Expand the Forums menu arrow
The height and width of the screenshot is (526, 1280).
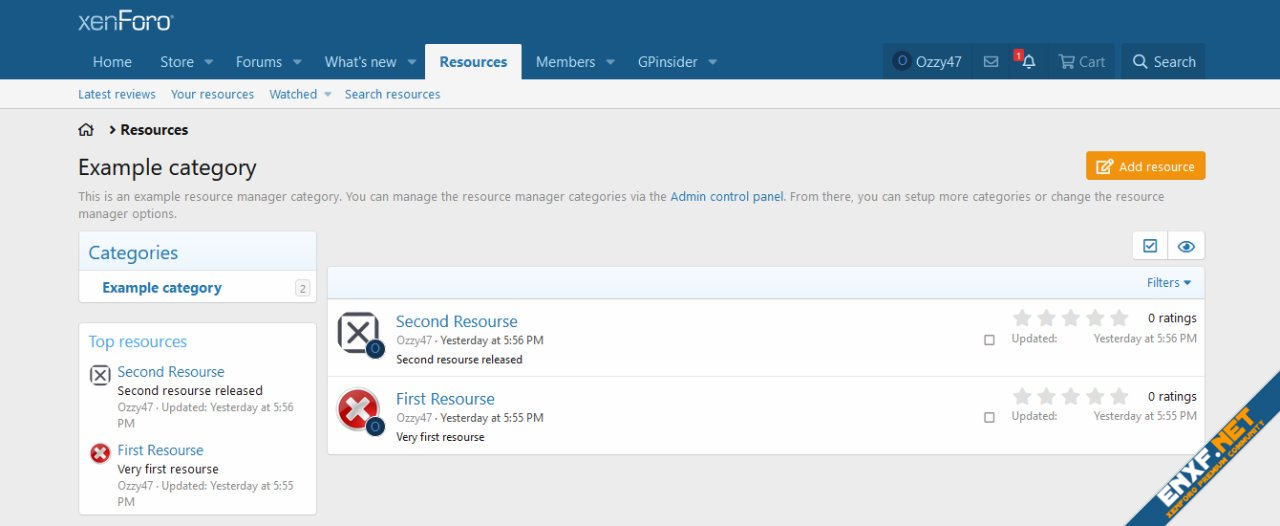[x=298, y=62]
